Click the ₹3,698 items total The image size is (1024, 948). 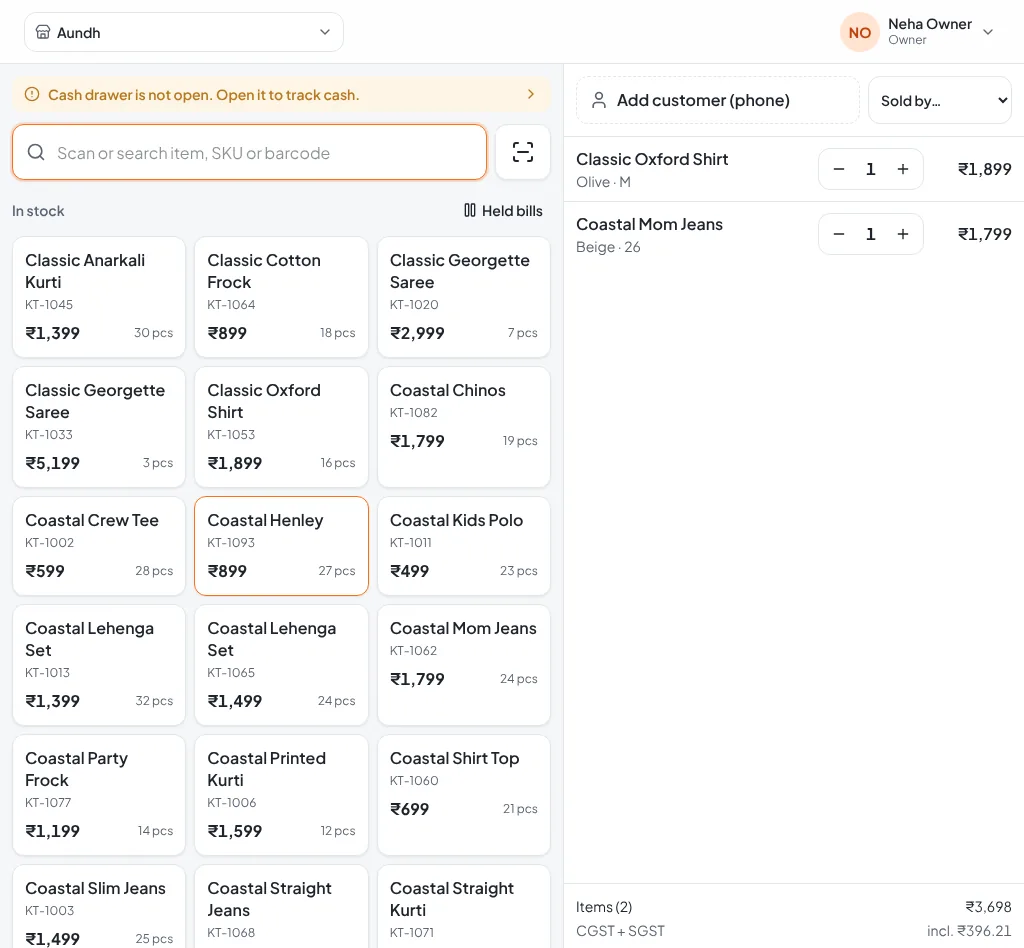point(988,907)
